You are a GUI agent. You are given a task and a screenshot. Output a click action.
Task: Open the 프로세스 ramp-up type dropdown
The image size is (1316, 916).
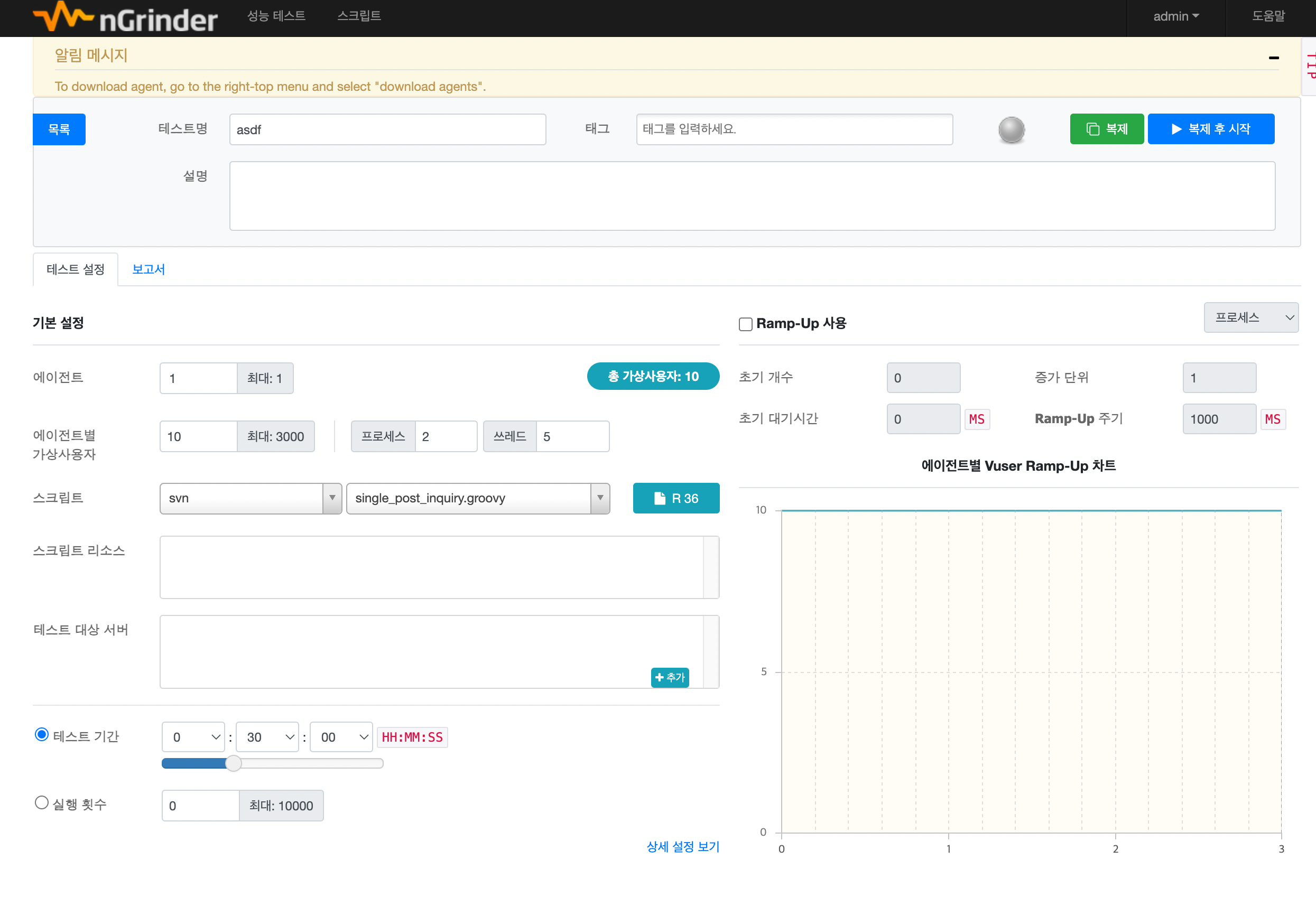pos(1250,317)
